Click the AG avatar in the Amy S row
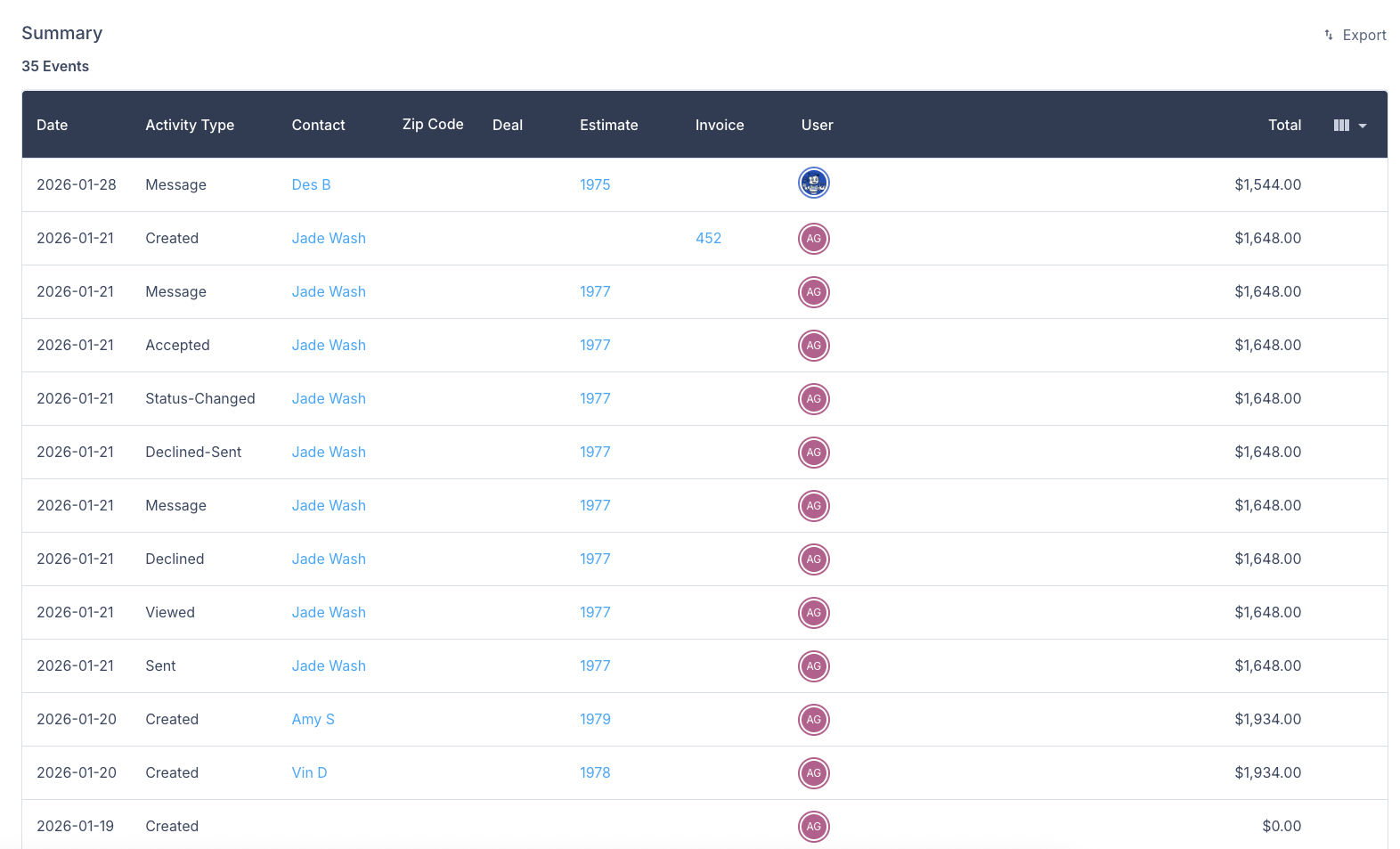This screenshot has width=1400, height=849. point(814,720)
